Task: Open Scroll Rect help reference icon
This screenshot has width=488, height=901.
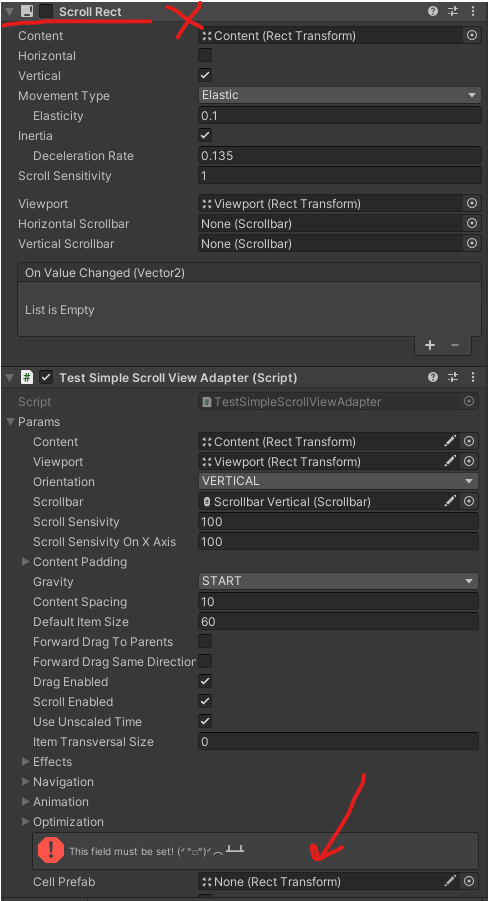Action: coord(432,11)
